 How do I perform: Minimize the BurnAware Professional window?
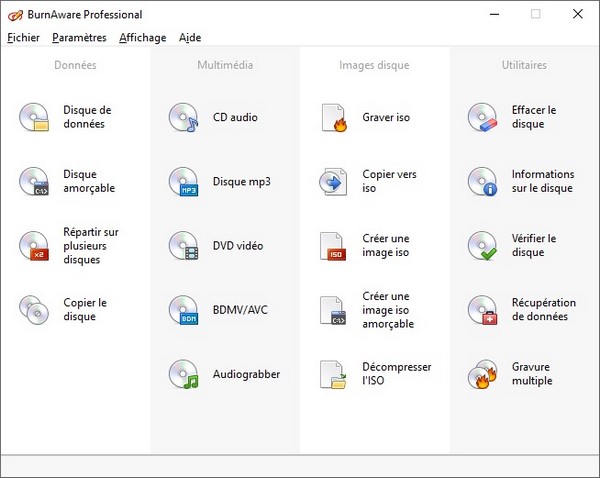pos(494,15)
